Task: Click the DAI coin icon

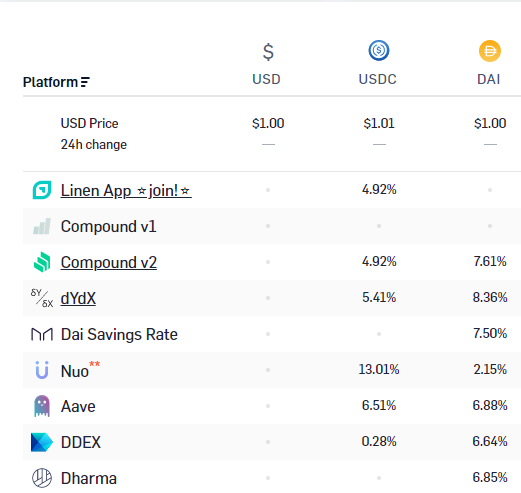Action: coord(490,51)
